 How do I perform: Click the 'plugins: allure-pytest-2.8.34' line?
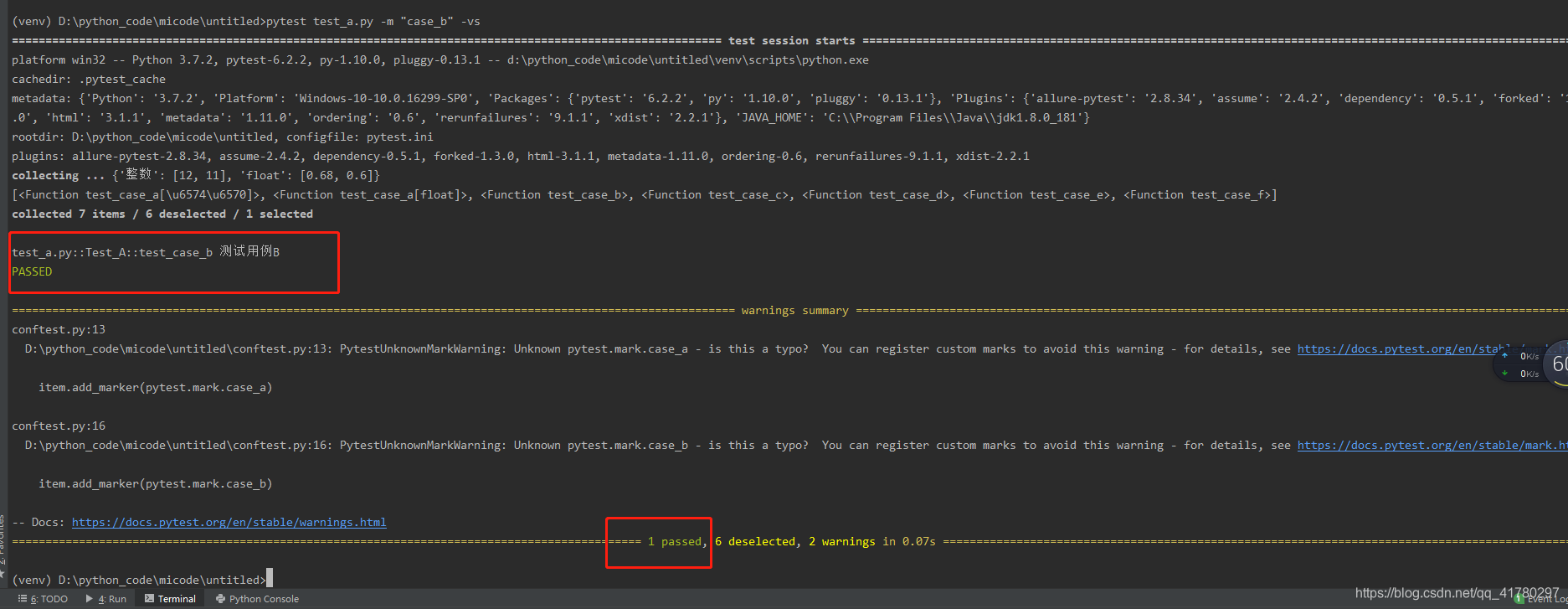[521, 156]
